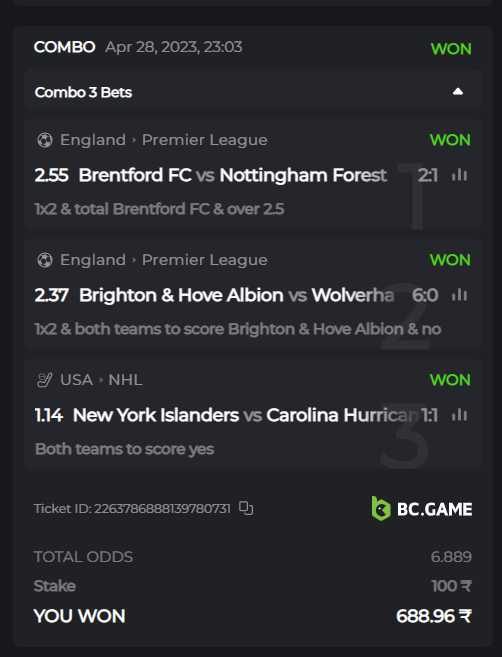Click the YOU WON amount 688.96
This screenshot has height=657, width=502.
coord(434,616)
